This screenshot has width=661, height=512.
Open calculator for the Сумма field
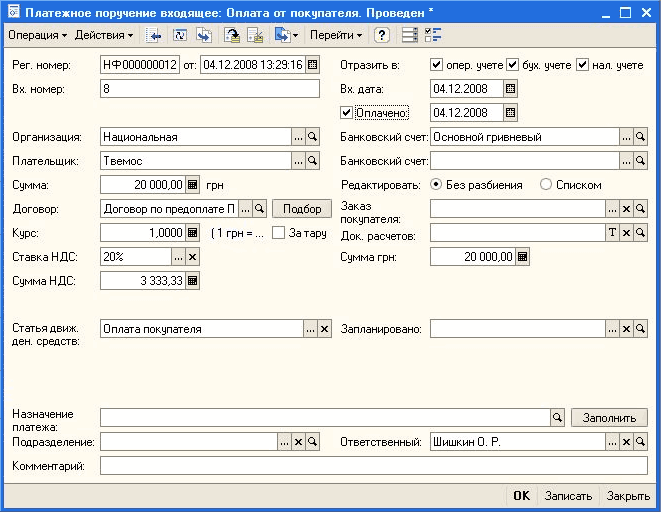(x=194, y=184)
